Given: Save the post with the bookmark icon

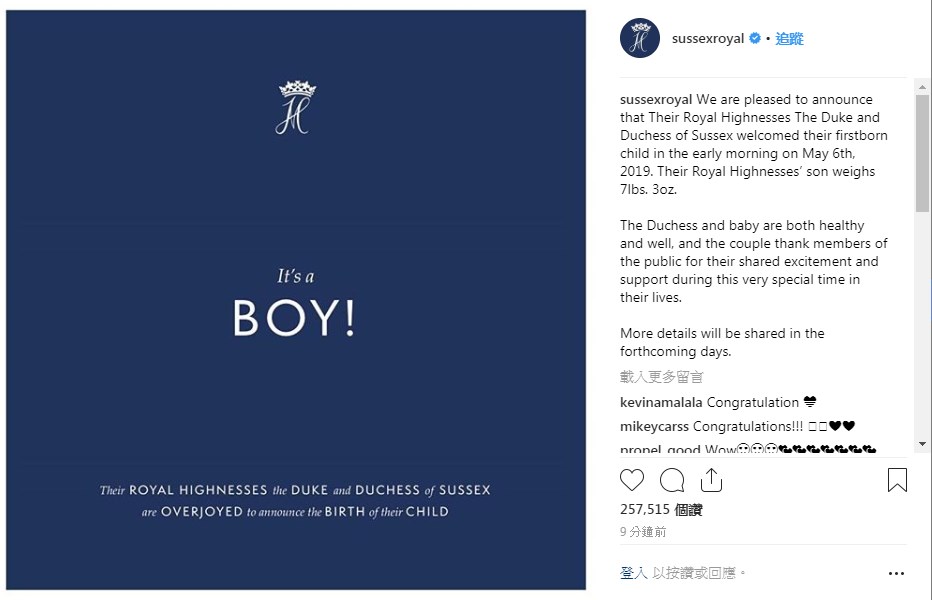Looking at the screenshot, I should [897, 480].
